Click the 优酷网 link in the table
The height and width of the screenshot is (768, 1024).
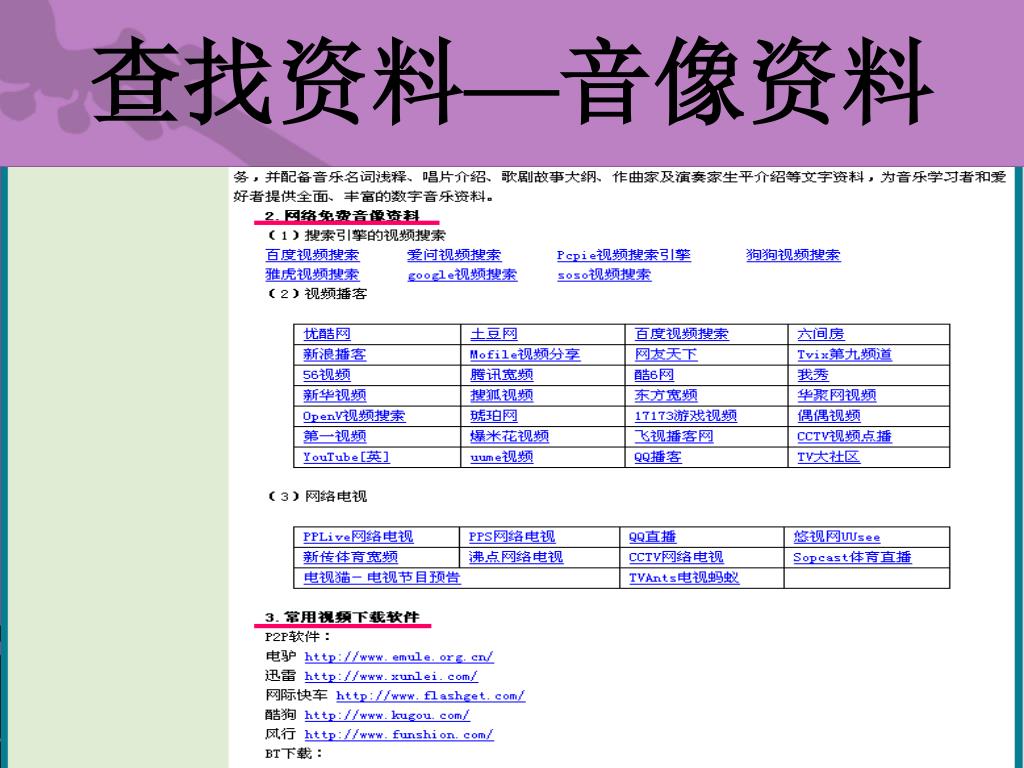pyautogui.click(x=327, y=334)
